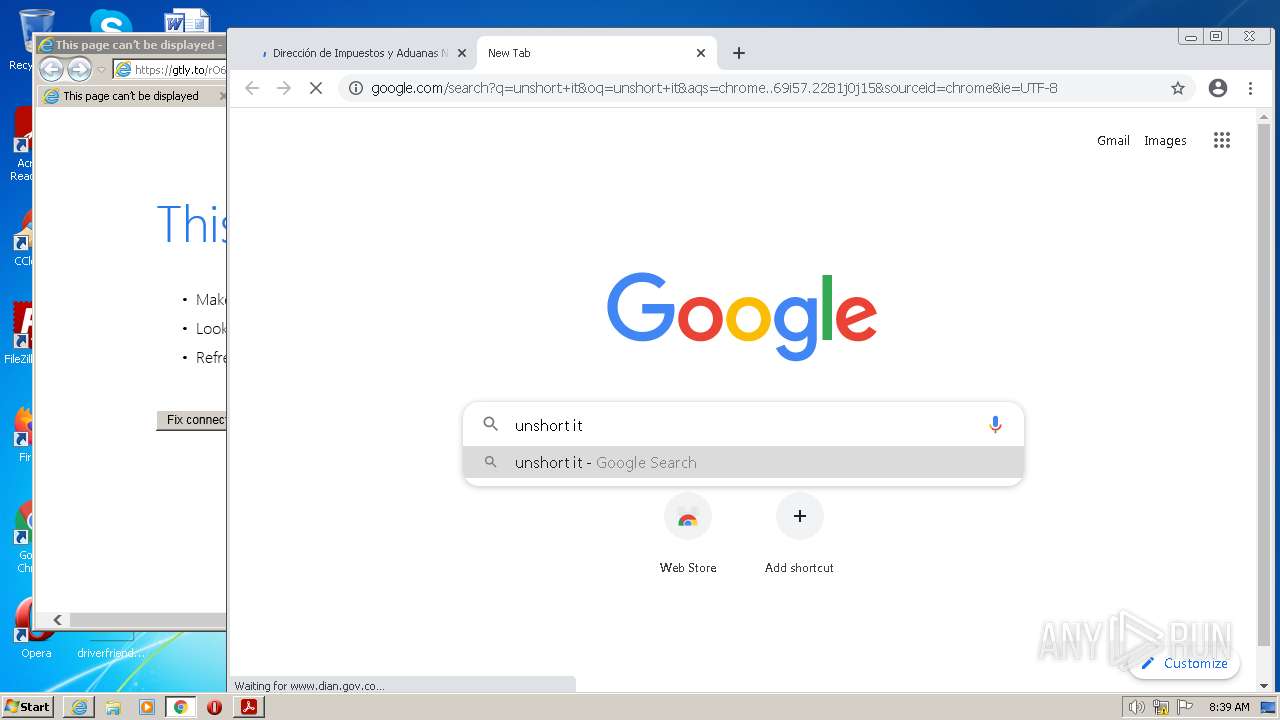Open IE recent pages dropdown arrow

tap(101, 70)
